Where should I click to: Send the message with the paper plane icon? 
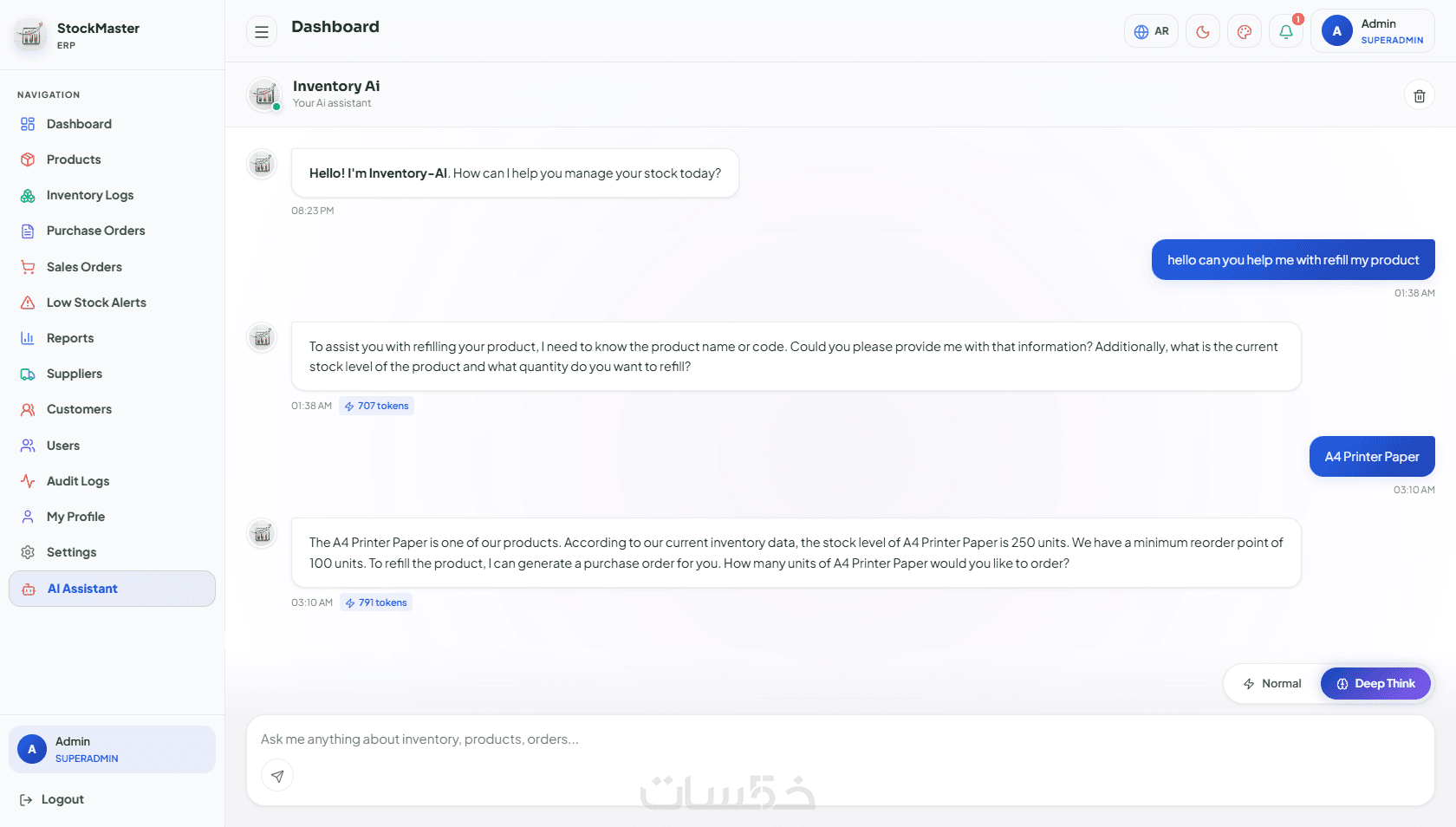tap(277, 776)
